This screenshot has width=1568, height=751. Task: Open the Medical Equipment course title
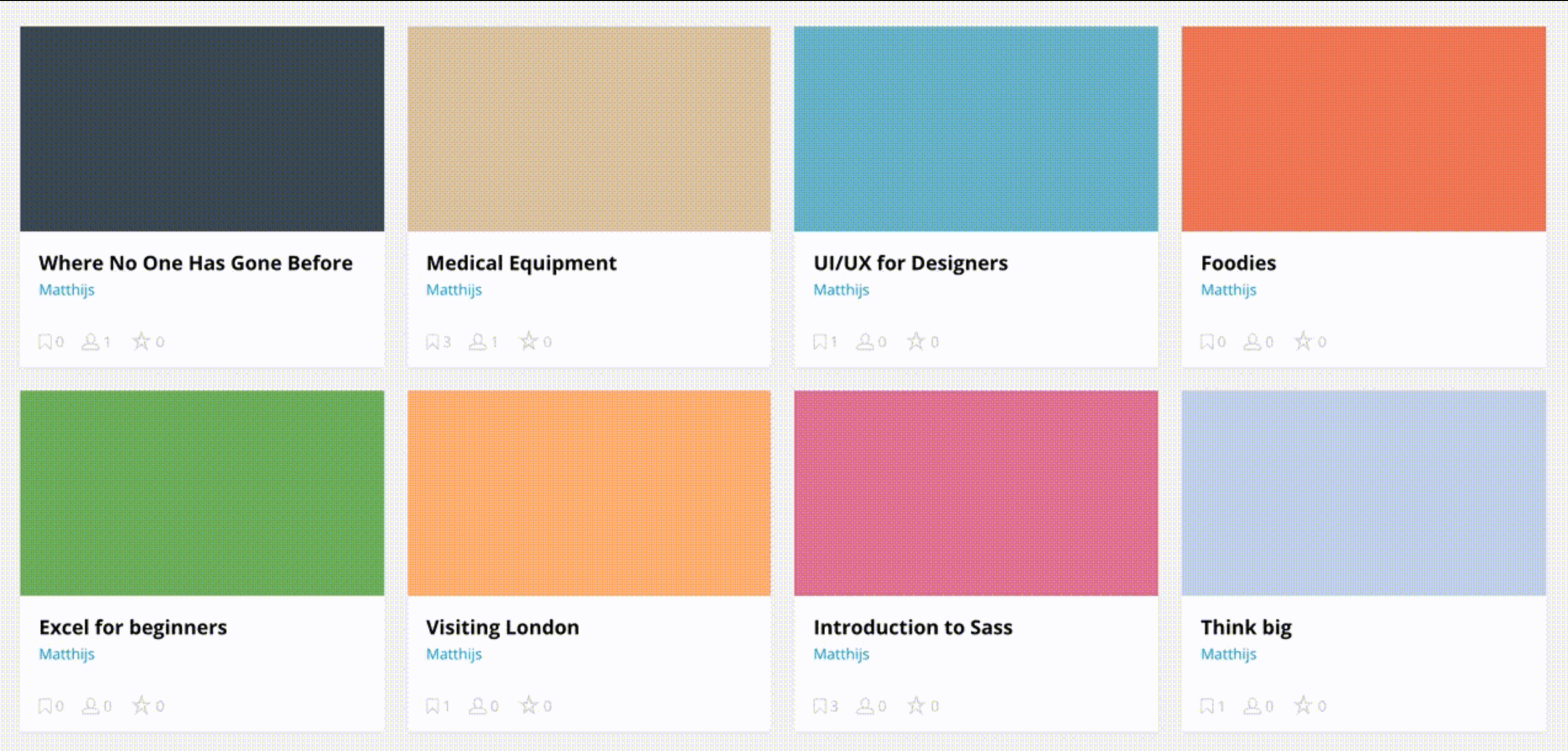[521, 263]
